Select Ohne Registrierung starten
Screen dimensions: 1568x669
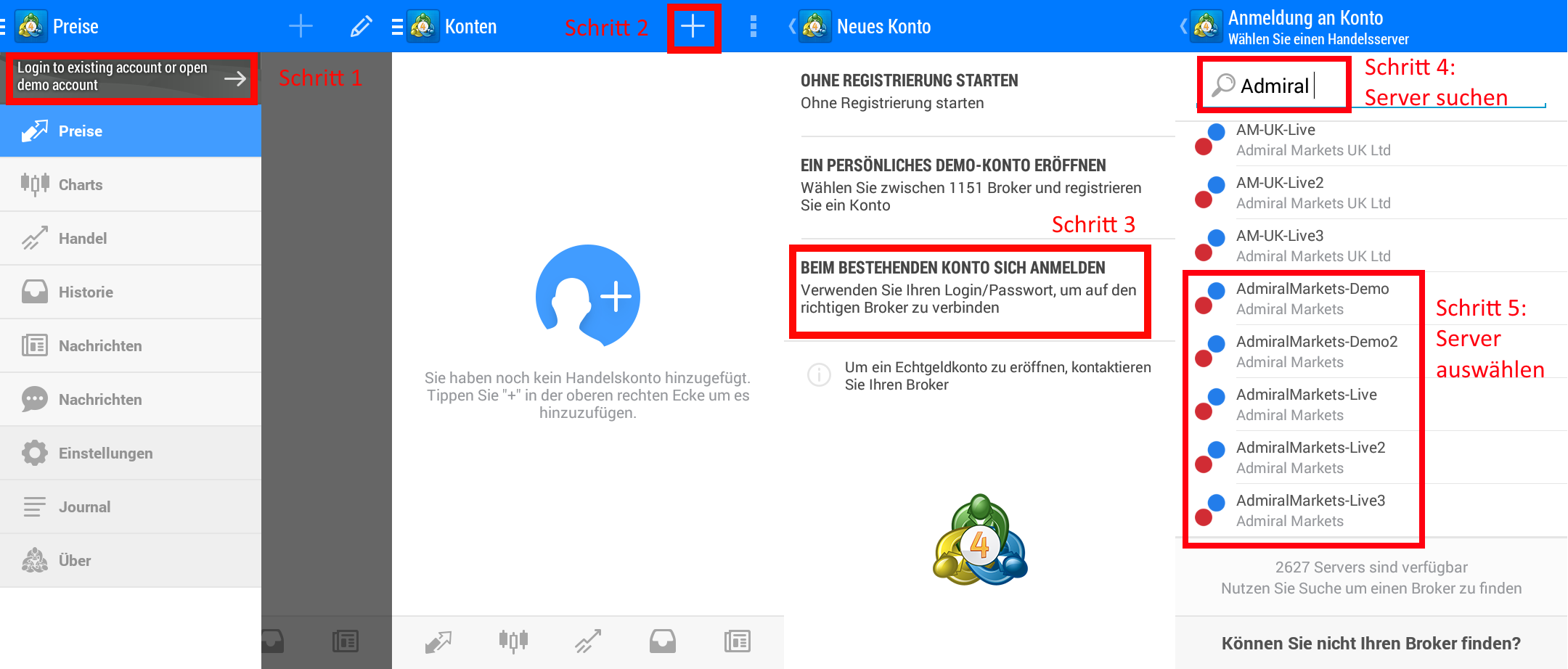point(980,92)
